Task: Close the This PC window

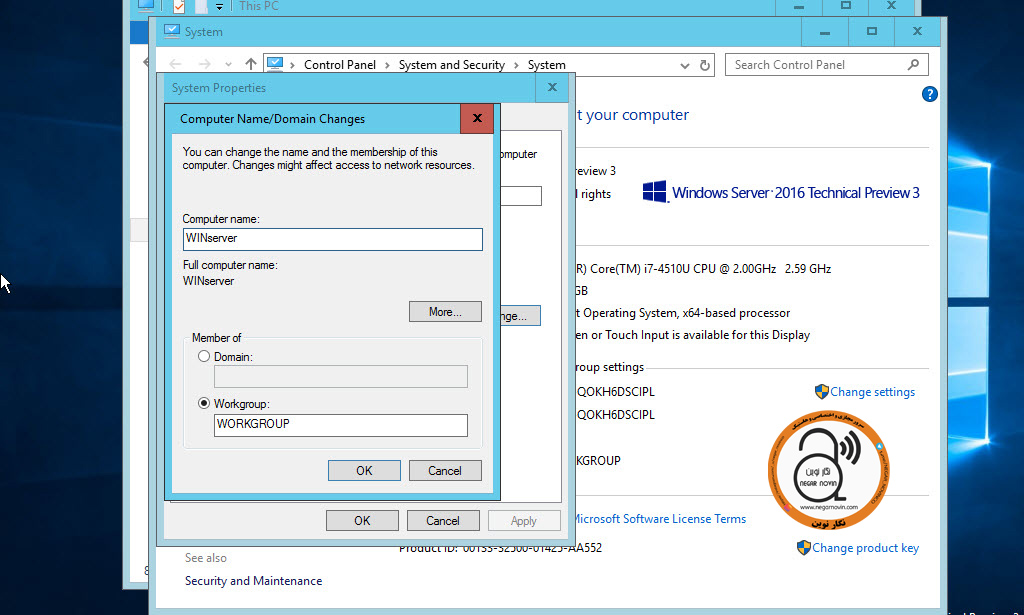Action: click(x=891, y=6)
